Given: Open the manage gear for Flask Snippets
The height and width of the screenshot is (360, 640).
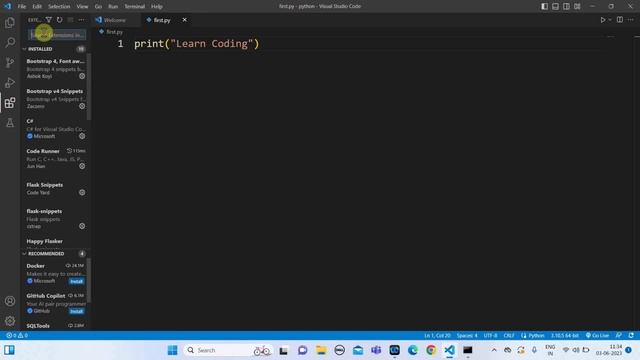Looking at the screenshot, I should click(x=82, y=192).
